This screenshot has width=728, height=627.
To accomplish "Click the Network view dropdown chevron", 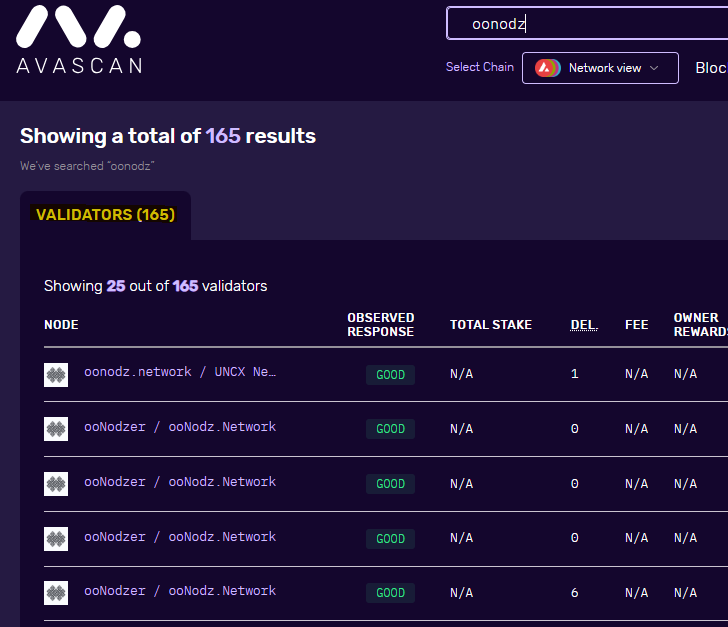I will [654, 68].
